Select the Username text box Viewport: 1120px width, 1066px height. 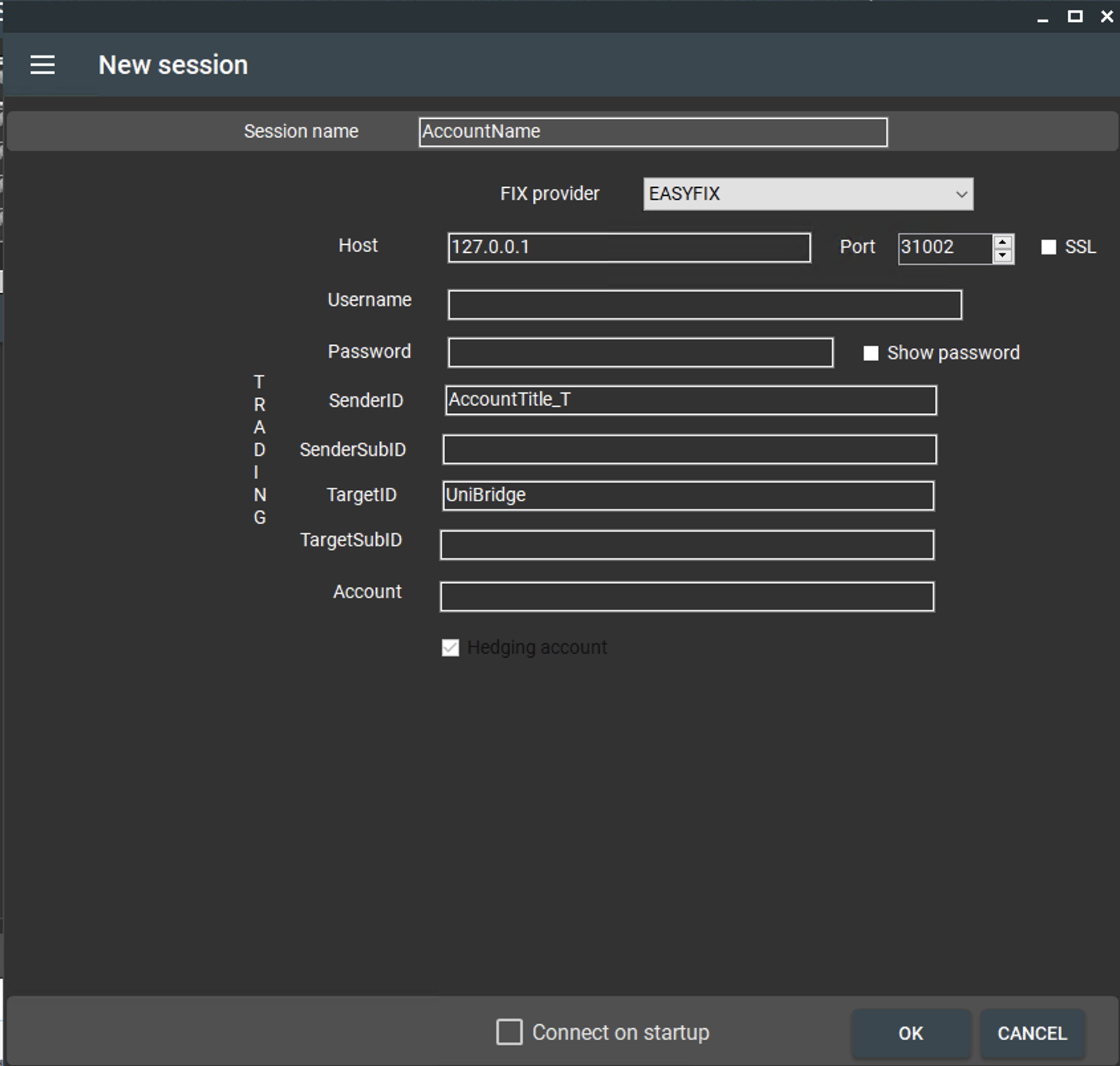coord(704,305)
